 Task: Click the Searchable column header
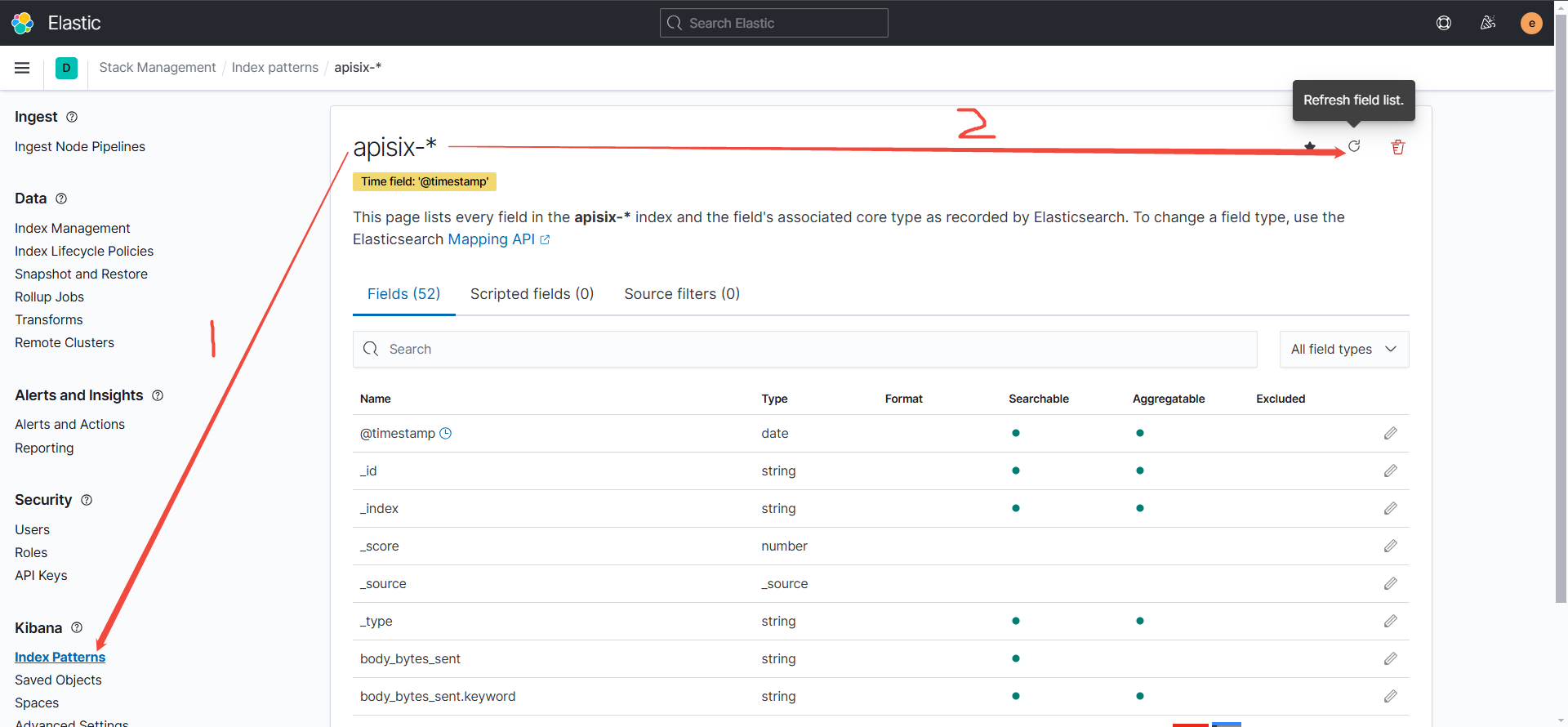pyautogui.click(x=1039, y=399)
